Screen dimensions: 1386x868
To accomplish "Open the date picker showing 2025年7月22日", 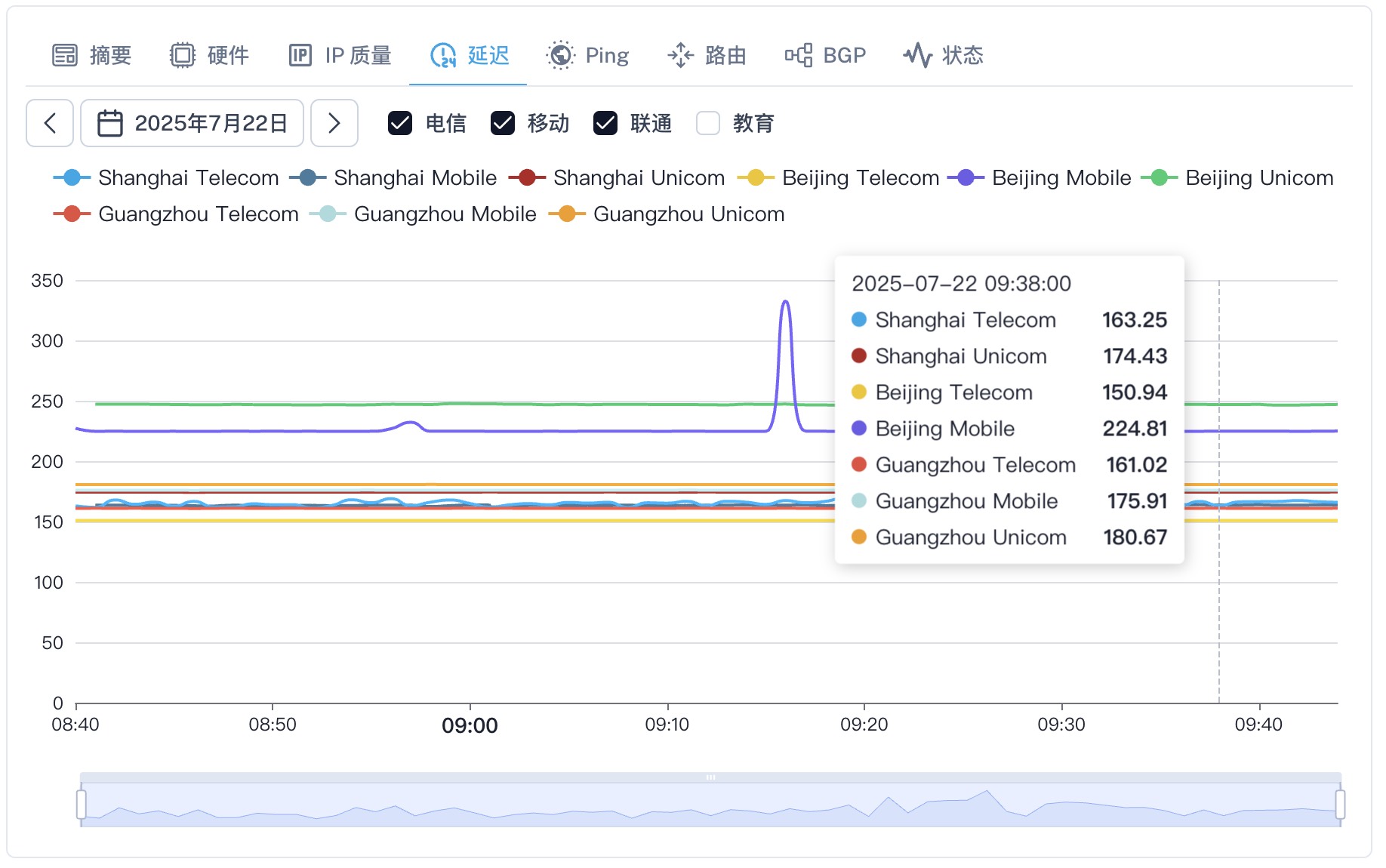I will 192,122.
